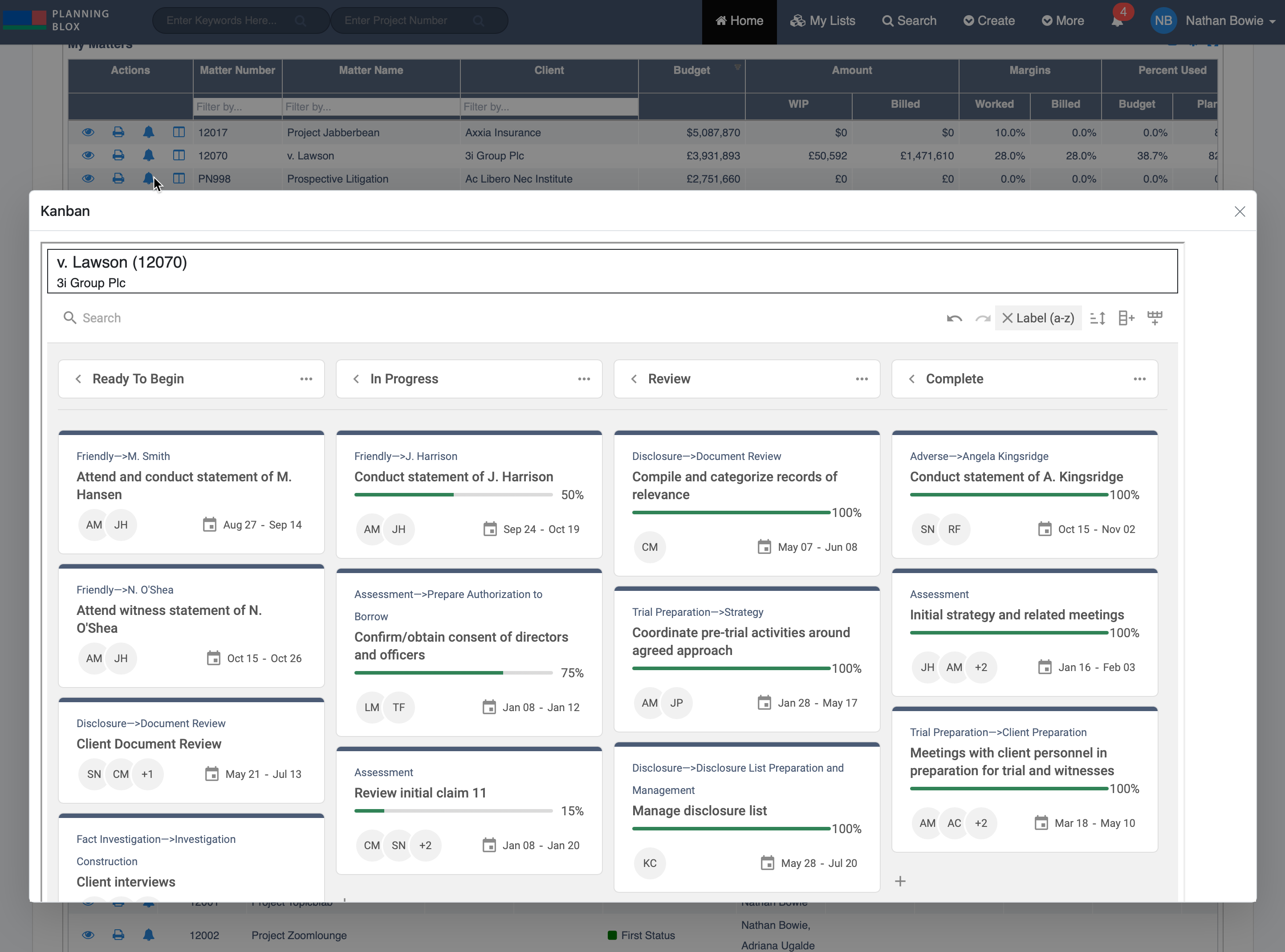Click the Kanban search field
The image size is (1285, 952).
(x=102, y=318)
